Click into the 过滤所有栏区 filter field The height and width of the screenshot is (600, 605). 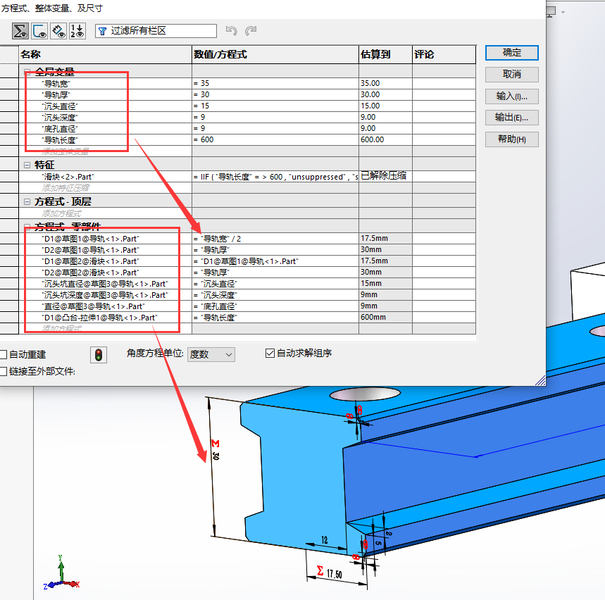pyautogui.click(x=156, y=31)
